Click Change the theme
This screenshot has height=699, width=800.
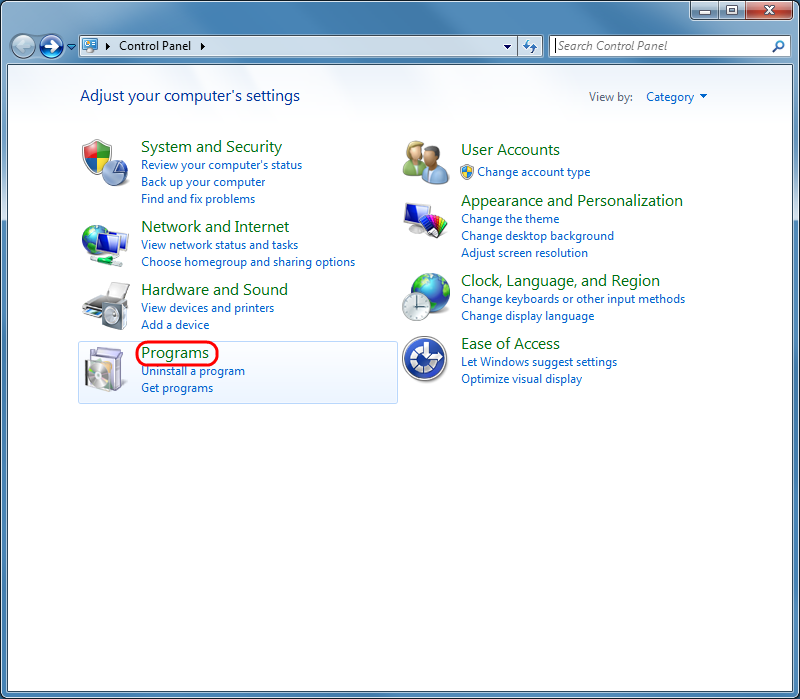click(510, 219)
